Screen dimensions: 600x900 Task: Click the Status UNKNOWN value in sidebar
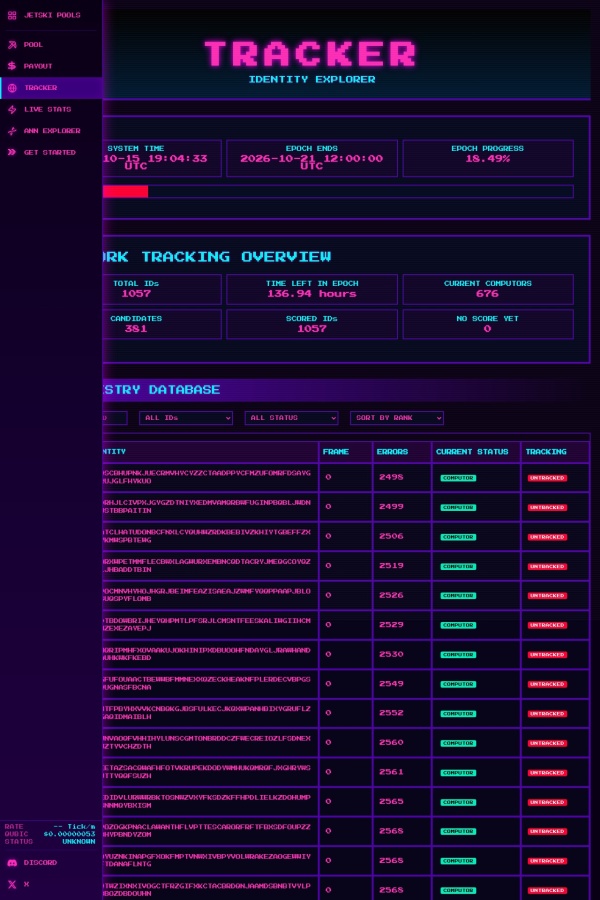coord(79,841)
